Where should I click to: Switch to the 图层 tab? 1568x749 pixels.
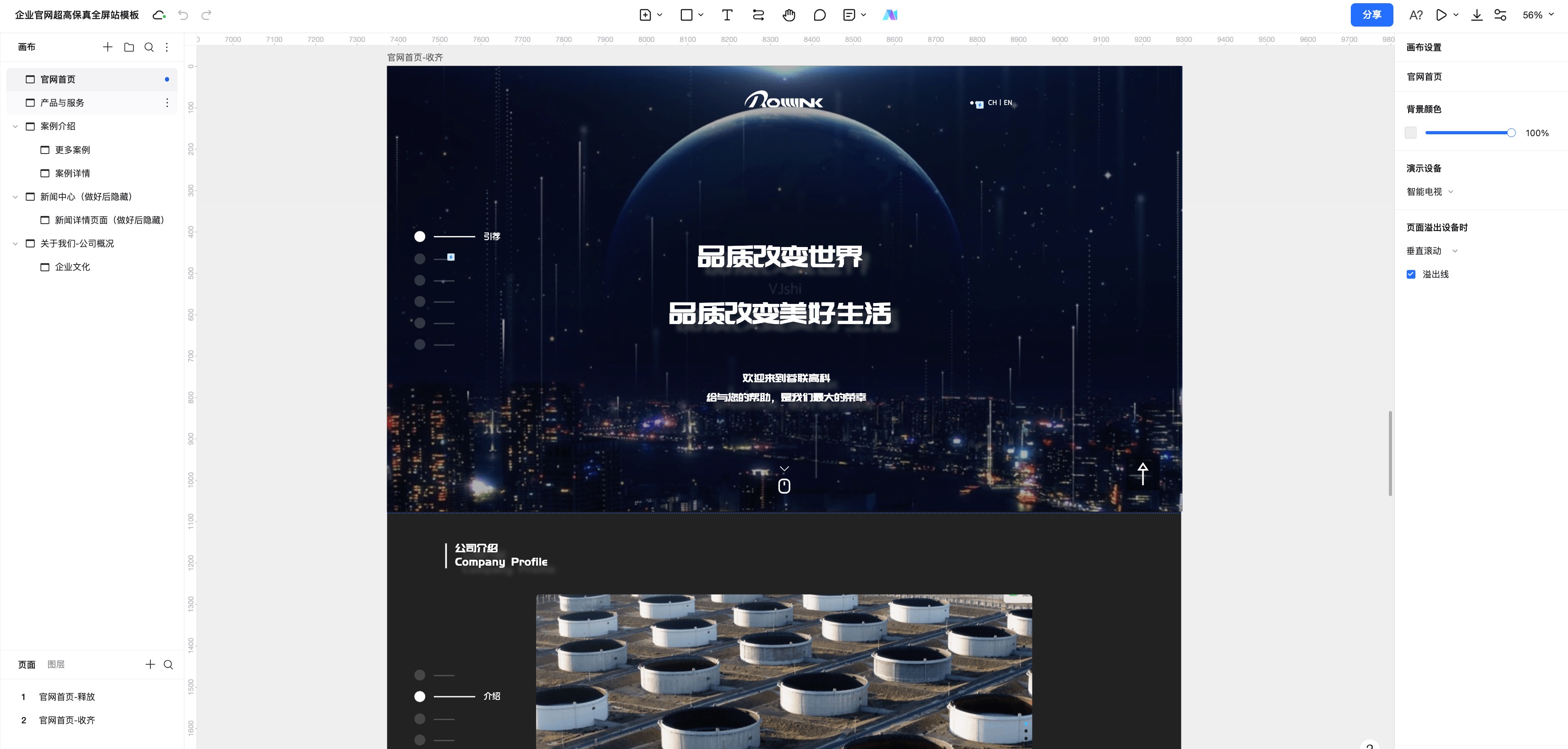[56, 664]
